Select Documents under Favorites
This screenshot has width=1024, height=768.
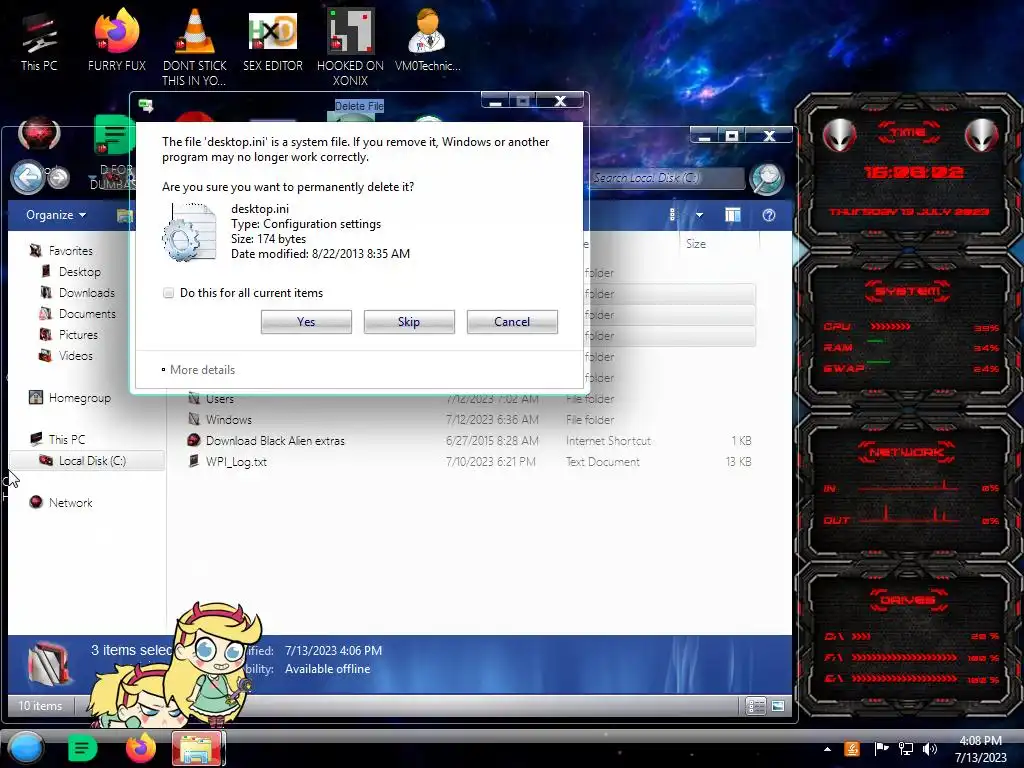(87, 313)
